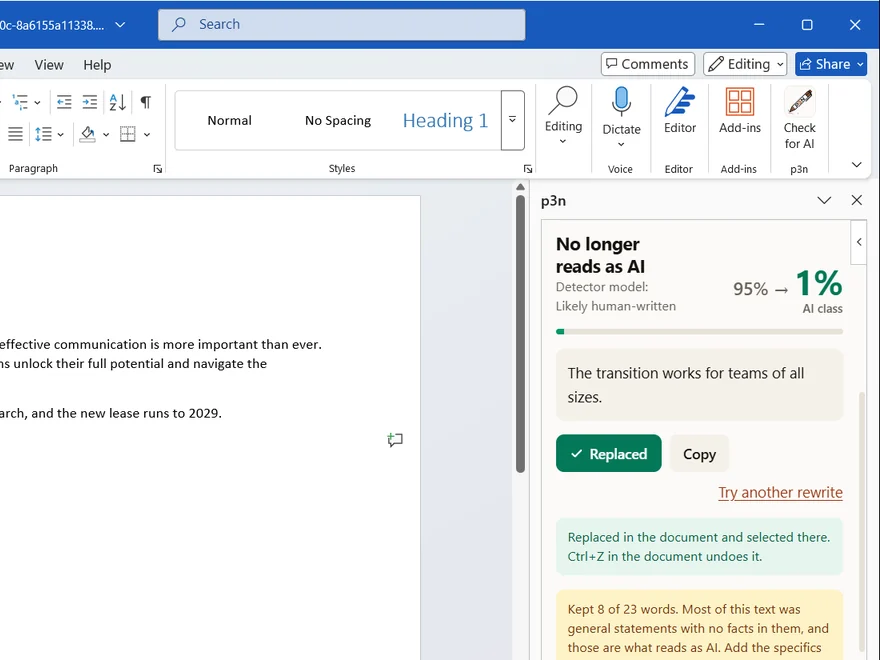The width and height of the screenshot is (880, 660).
Task: Show paragraph marks with the pilcrow icon
Action: pos(145,102)
